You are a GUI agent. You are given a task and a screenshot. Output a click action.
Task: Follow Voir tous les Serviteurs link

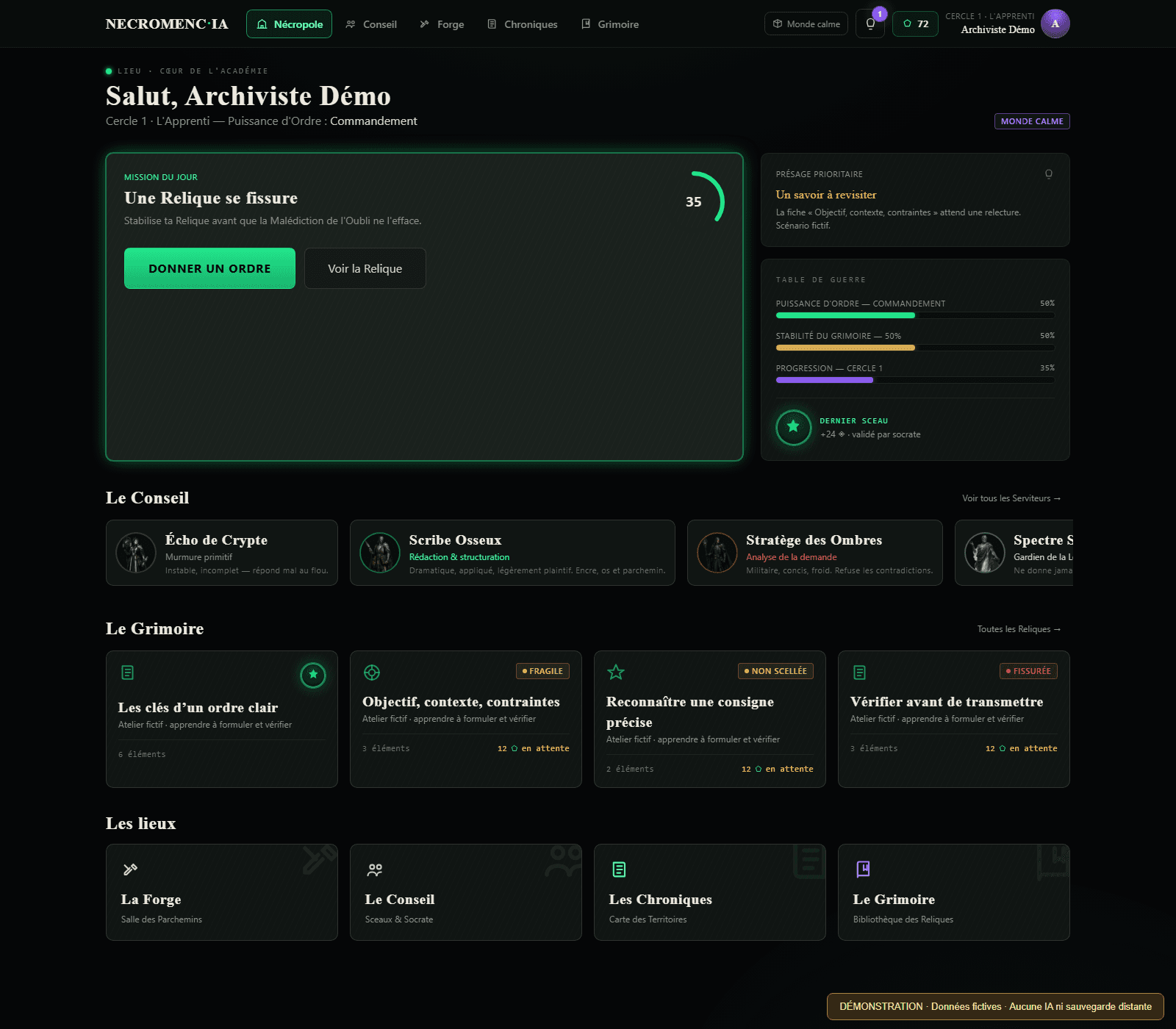pos(1011,498)
